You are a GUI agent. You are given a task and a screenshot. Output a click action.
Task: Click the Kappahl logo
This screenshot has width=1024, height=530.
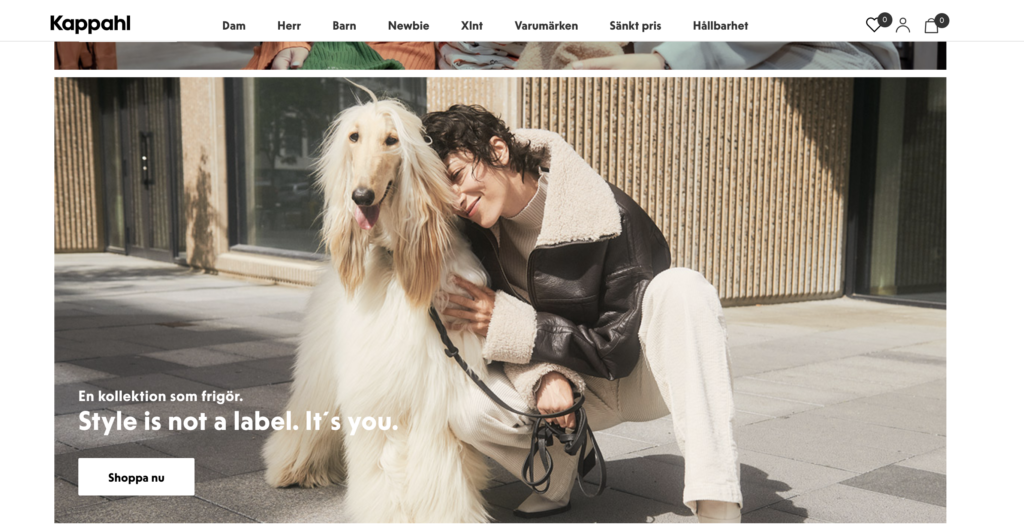pos(90,24)
